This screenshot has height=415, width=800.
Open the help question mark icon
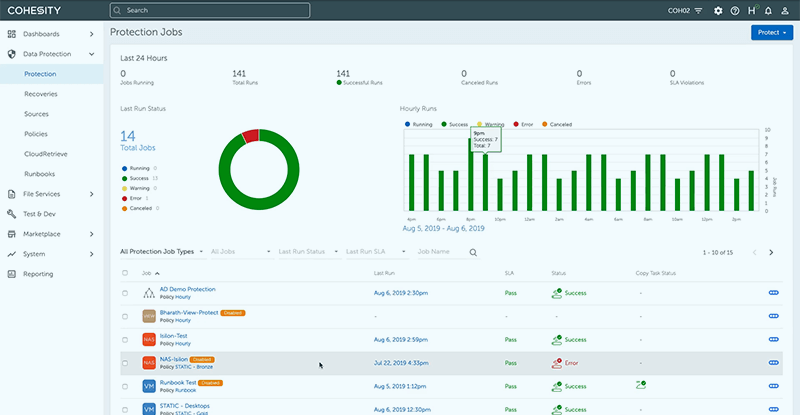click(x=735, y=11)
